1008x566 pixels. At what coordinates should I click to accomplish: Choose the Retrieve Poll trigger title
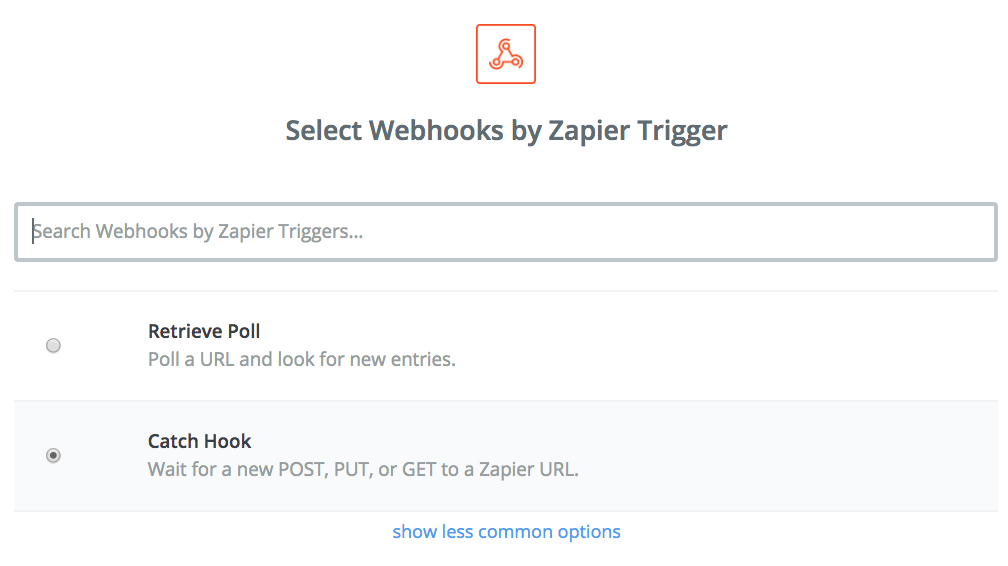(x=204, y=331)
